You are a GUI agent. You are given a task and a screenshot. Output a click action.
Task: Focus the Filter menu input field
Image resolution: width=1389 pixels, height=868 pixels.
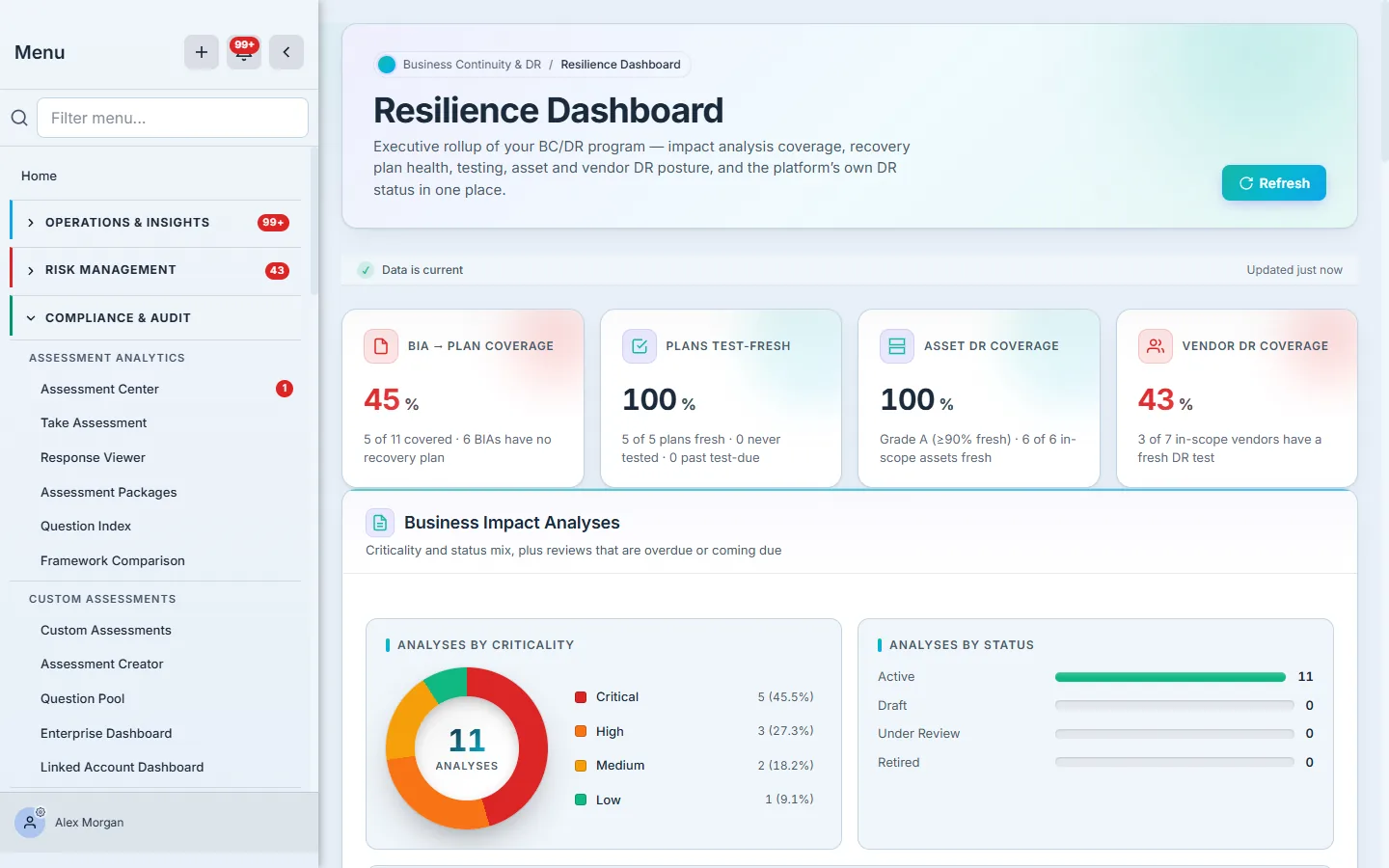(x=173, y=118)
